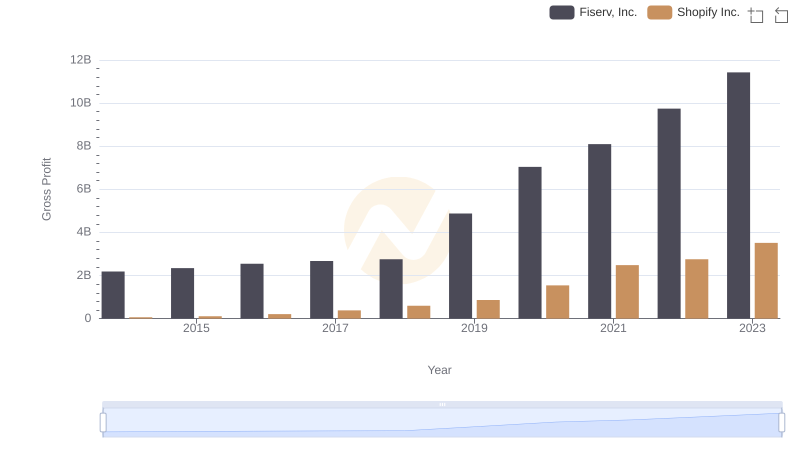
Task: Toggle the Shopify Inc. legend series
Action: pyautogui.click(x=693, y=12)
